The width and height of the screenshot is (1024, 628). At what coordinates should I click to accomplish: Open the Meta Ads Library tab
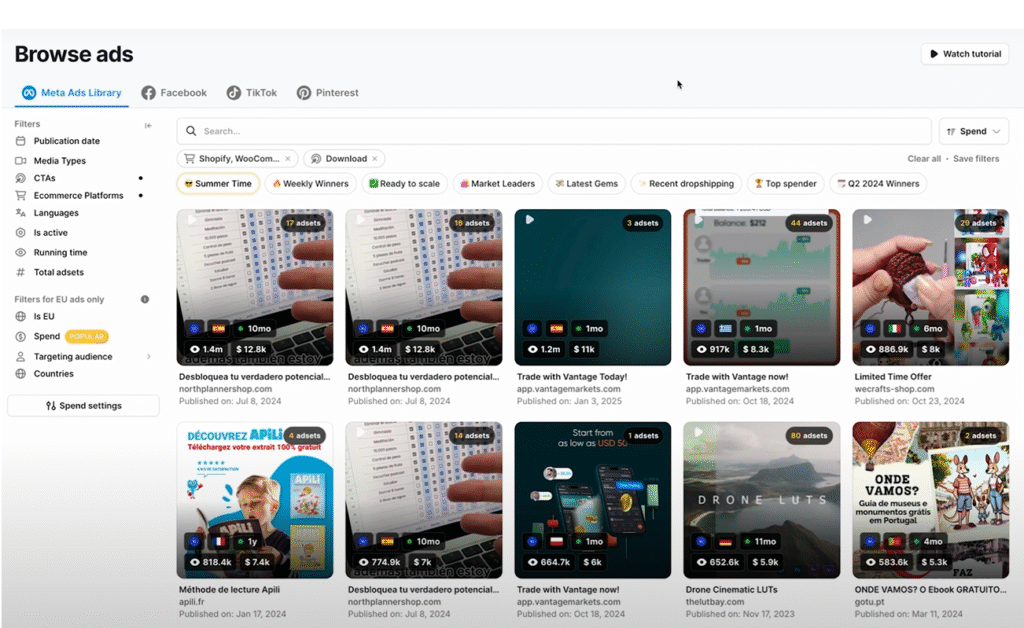[x=72, y=93]
